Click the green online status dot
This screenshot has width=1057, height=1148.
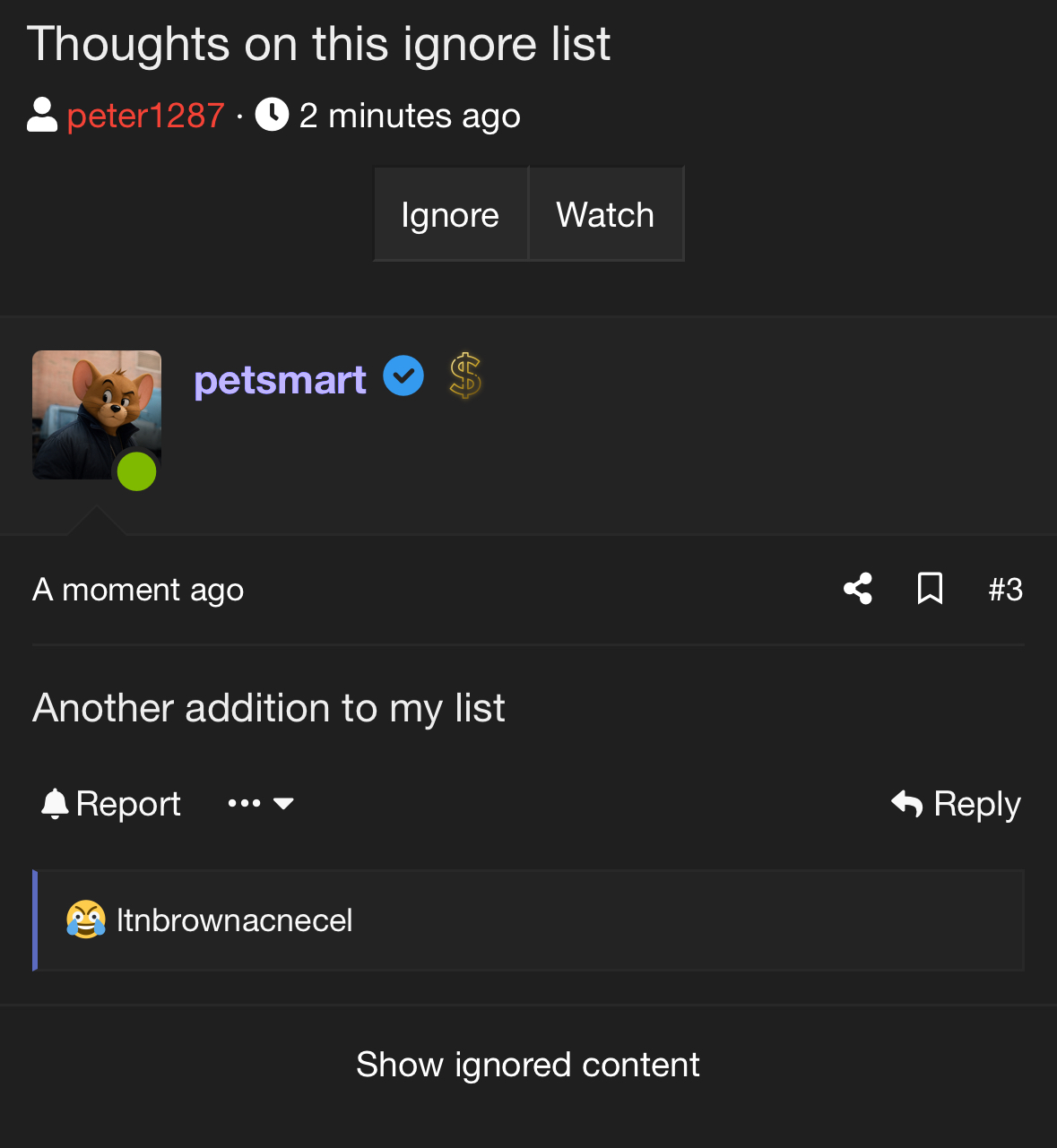(137, 471)
